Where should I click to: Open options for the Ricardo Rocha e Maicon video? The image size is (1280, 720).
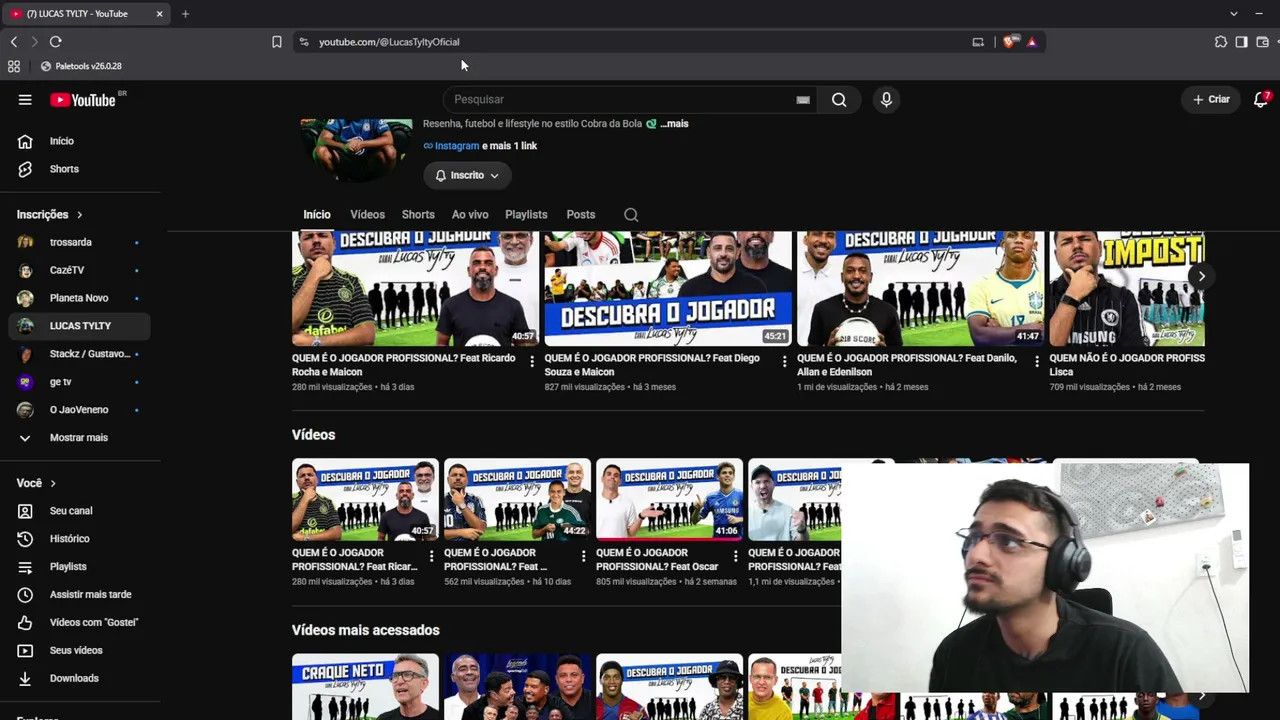point(532,361)
